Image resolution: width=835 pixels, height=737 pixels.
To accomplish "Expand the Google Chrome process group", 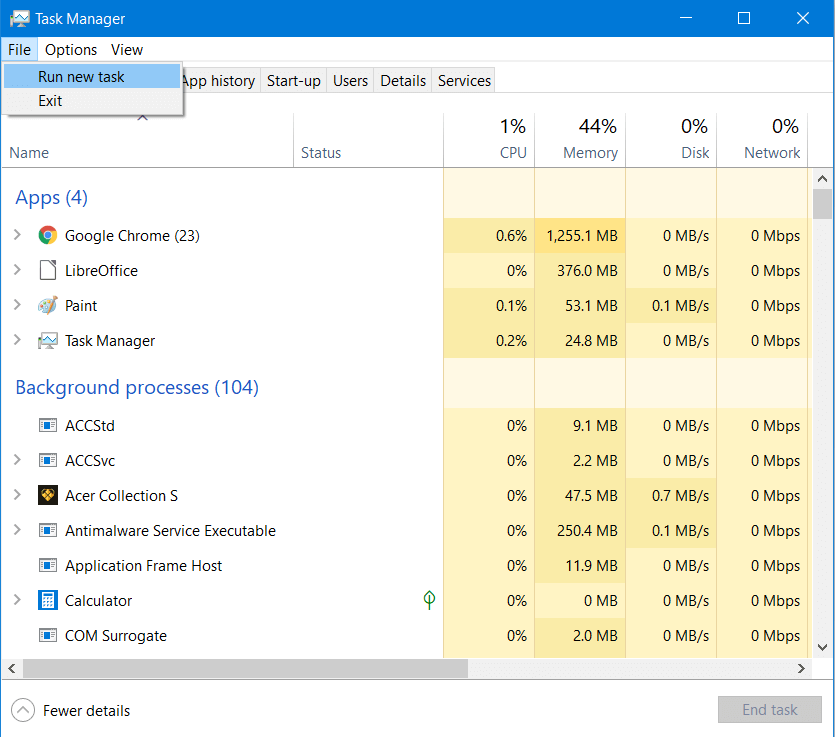I will pyautogui.click(x=17, y=236).
